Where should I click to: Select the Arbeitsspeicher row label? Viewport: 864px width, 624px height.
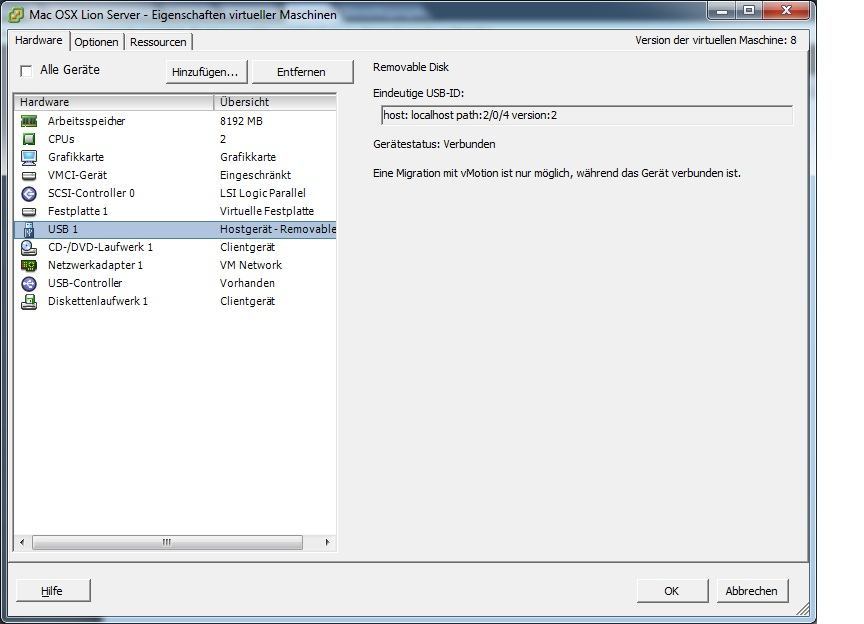coord(87,121)
